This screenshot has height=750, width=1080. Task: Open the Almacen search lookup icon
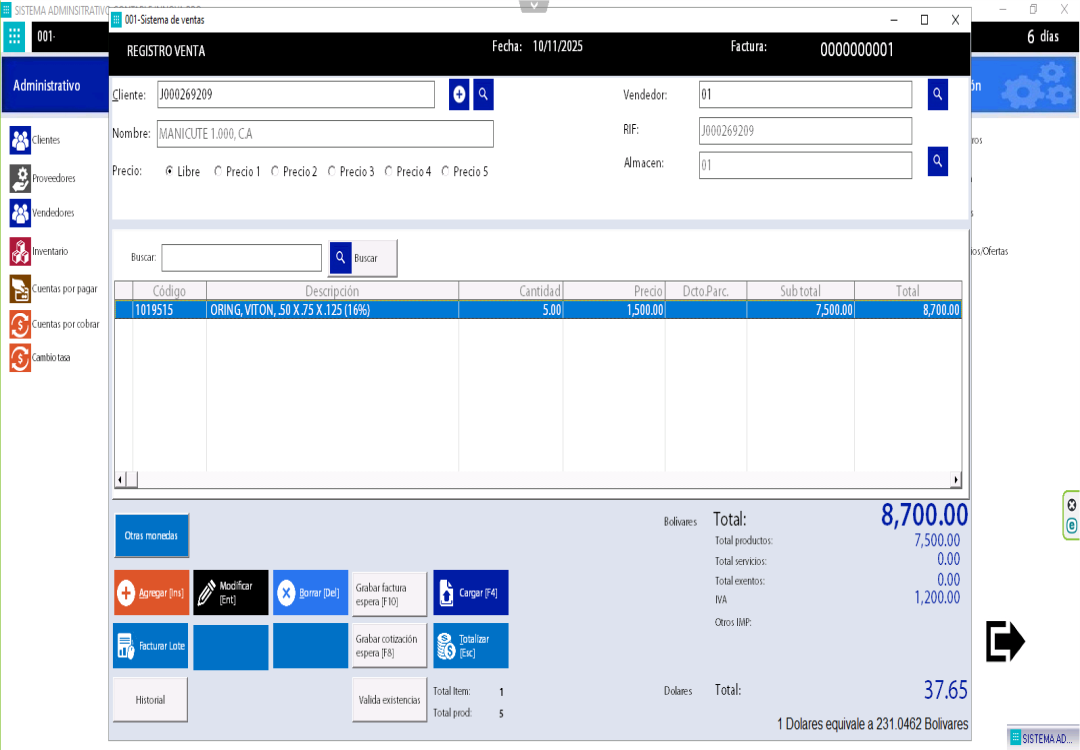(x=937, y=161)
